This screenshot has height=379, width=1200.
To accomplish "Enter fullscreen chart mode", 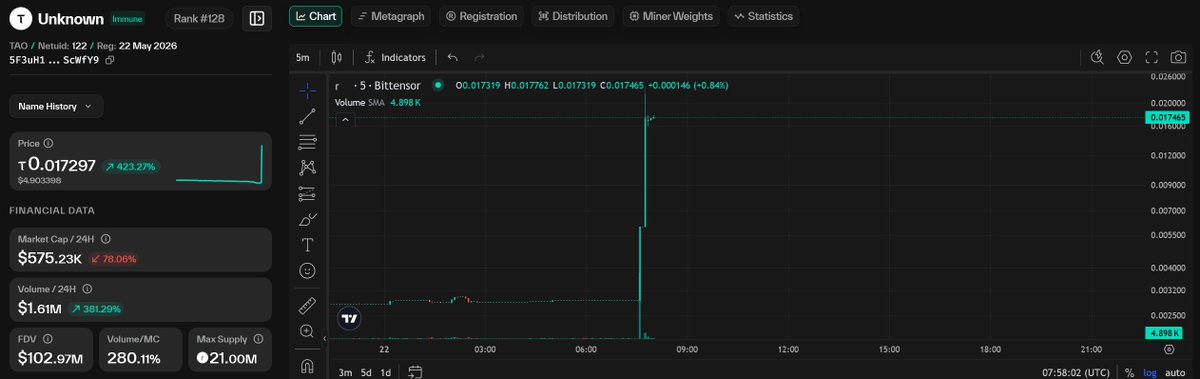I will coord(1151,57).
